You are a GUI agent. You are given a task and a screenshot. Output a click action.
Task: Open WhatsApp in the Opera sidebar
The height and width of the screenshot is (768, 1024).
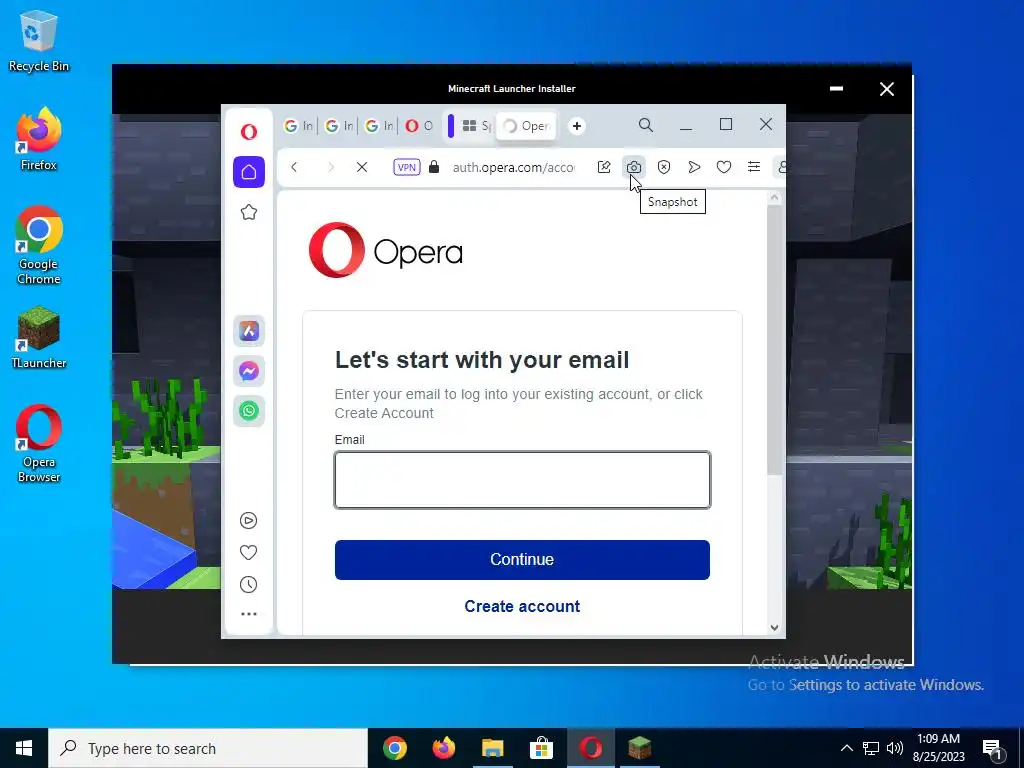pyautogui.click(x=249, y=411)
